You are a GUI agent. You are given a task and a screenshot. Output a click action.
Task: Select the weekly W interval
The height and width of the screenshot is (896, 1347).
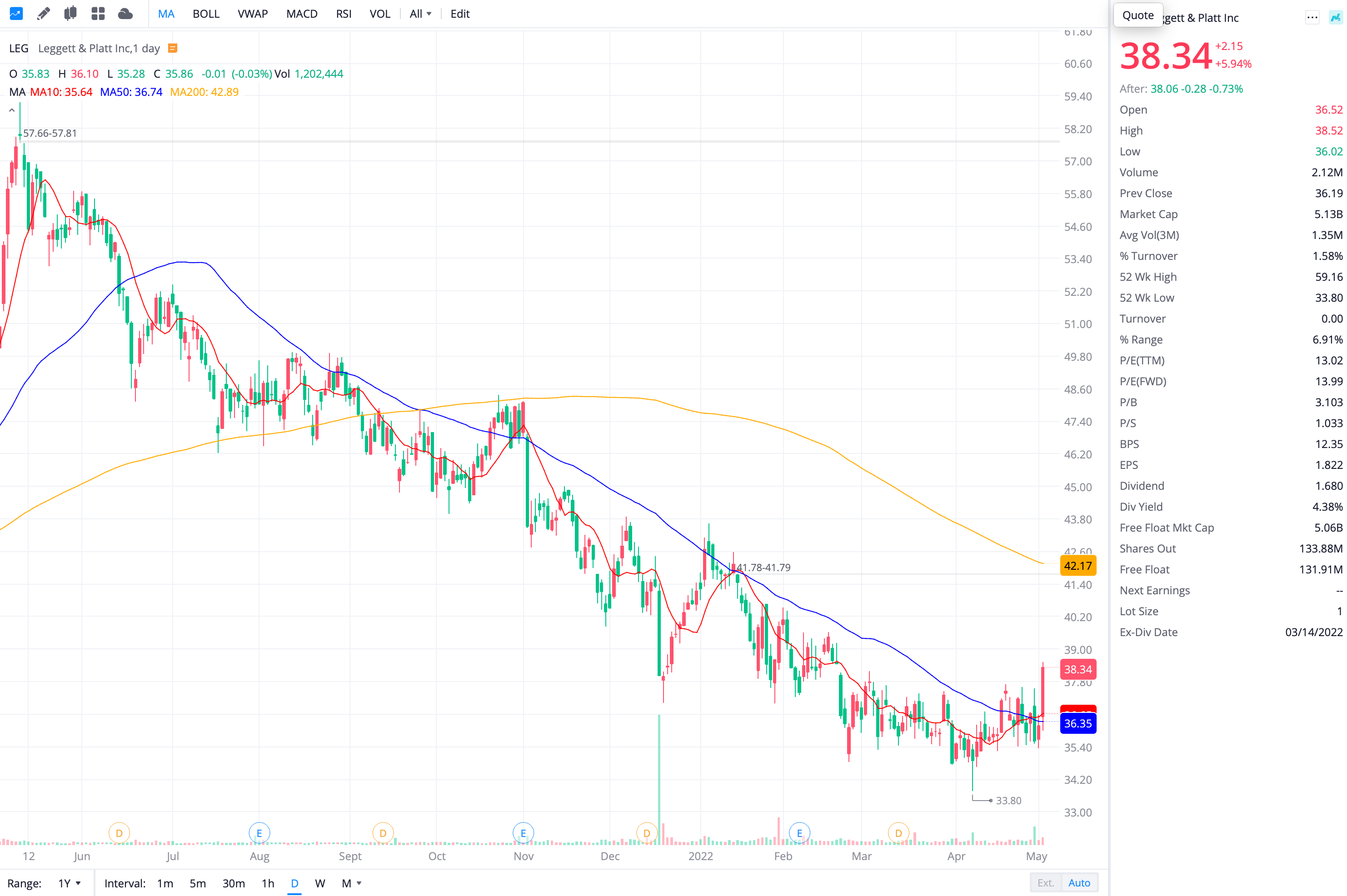tap(320, 883)
